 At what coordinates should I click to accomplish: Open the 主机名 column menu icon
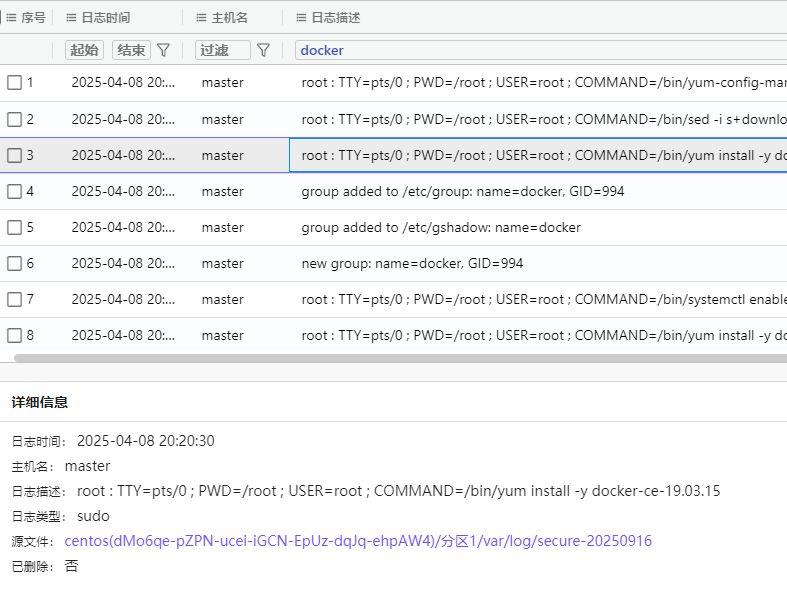pyautogui.click(x=201, y=18)
